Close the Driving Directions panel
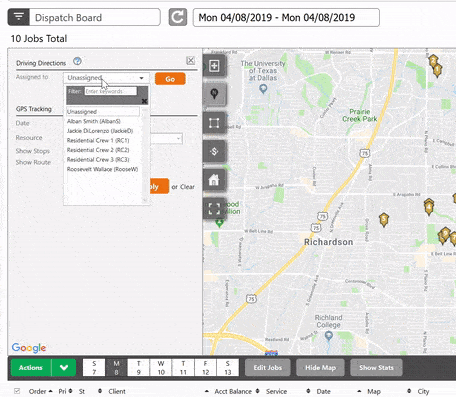This screenshot has width=456, height=397. (190, 60)
